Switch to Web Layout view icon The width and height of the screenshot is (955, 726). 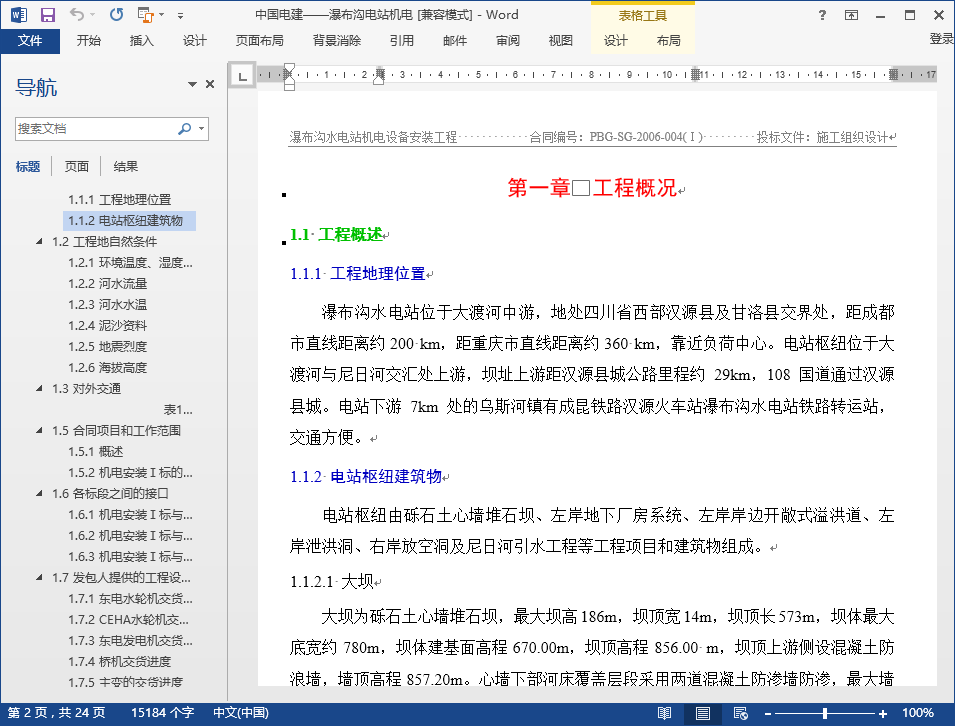coord(740,713)
